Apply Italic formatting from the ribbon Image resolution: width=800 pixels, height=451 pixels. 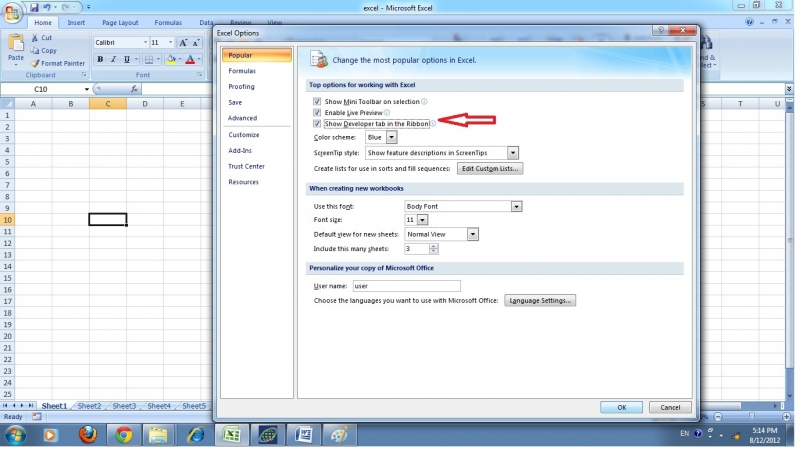point(113,60)
